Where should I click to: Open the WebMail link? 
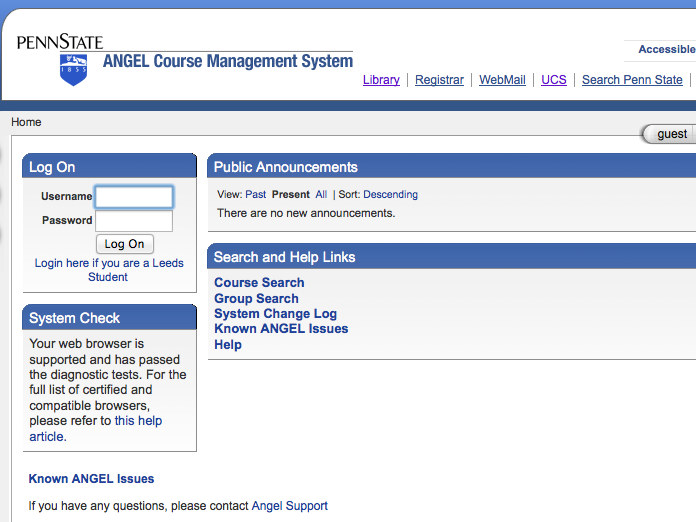(502, 80)
